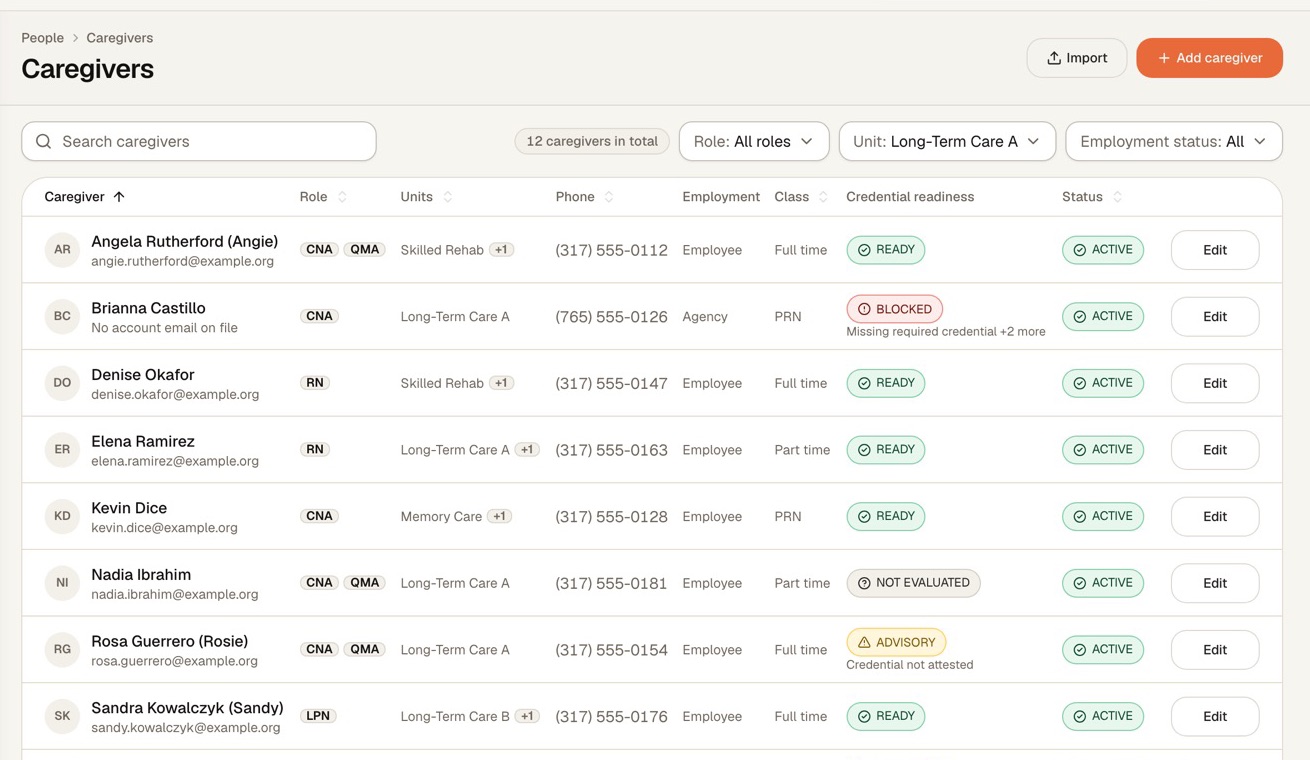The image size is (1310, 760).
Task: Expand the Employment status filter
Action: 1174,142
